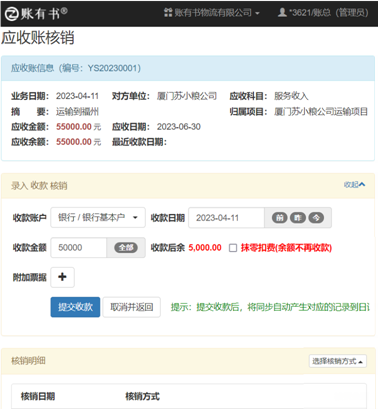Open the 账有书物流有限公司 company dropdown

212,13
